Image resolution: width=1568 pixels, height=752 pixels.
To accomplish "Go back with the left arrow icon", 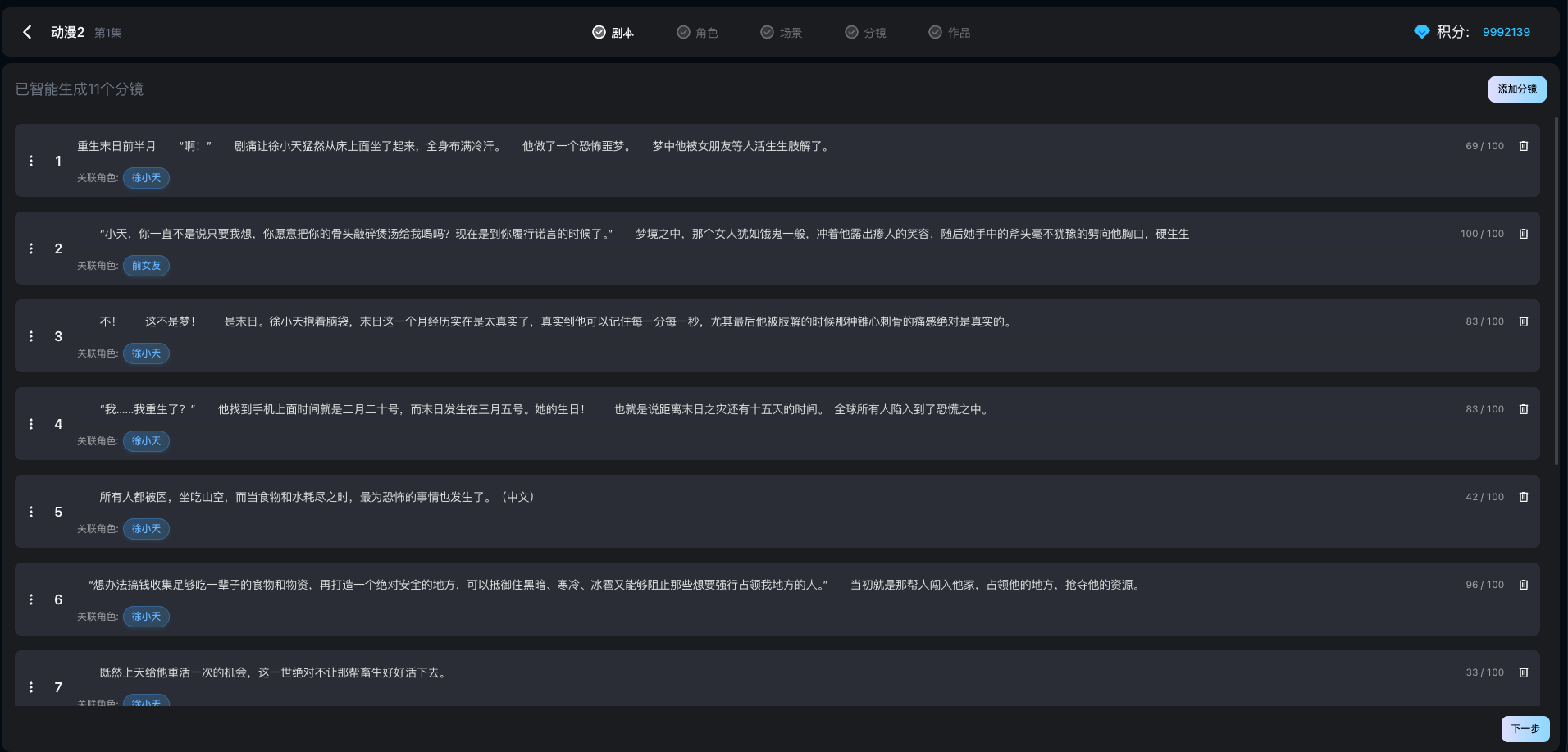I will pos(27,32).
